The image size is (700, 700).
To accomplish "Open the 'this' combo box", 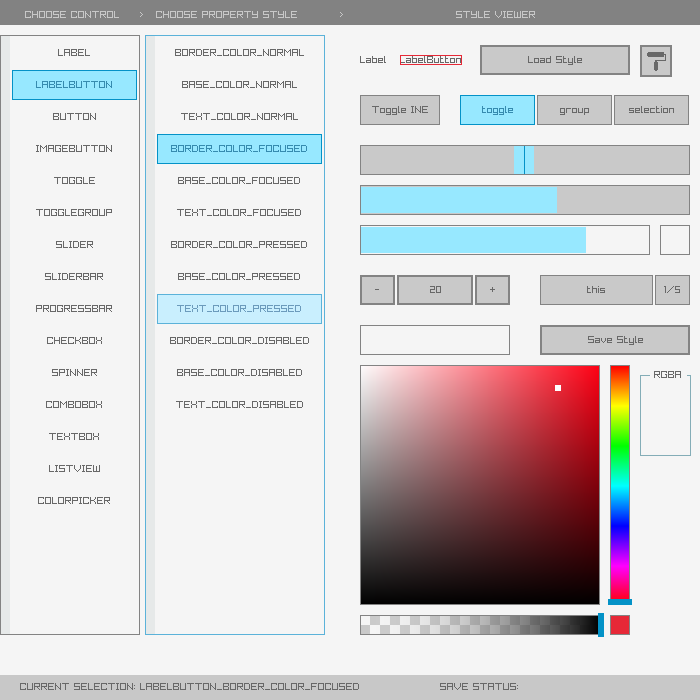I will pyautogui.click(x=596, y=290).
